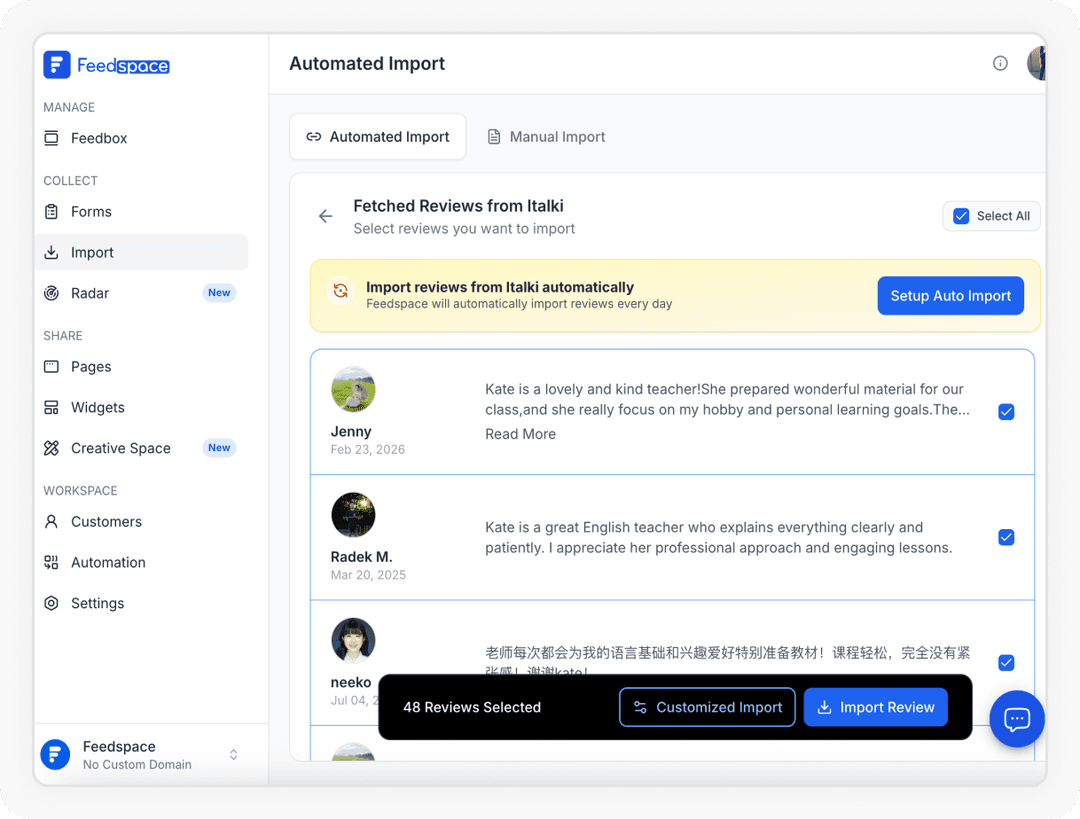Click Fetched Reviews from Italki heading
The width and height of the screenshot is (1080, 819).
pos(458,206)
